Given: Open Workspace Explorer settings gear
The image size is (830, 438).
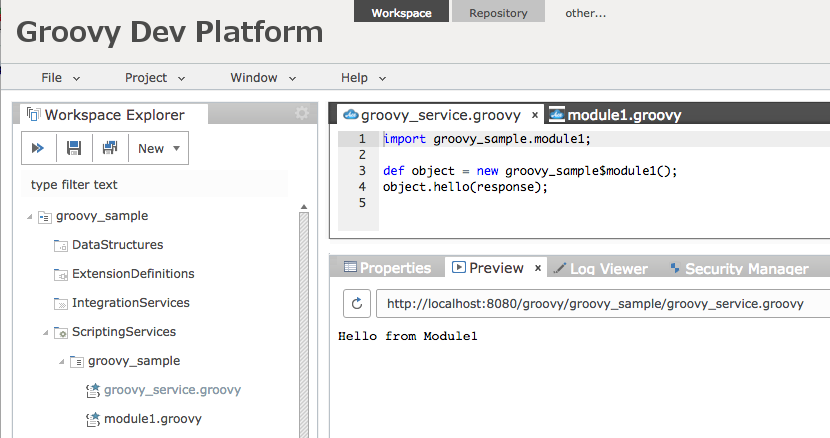Looking at the screenshot, I should coord(302,113).
